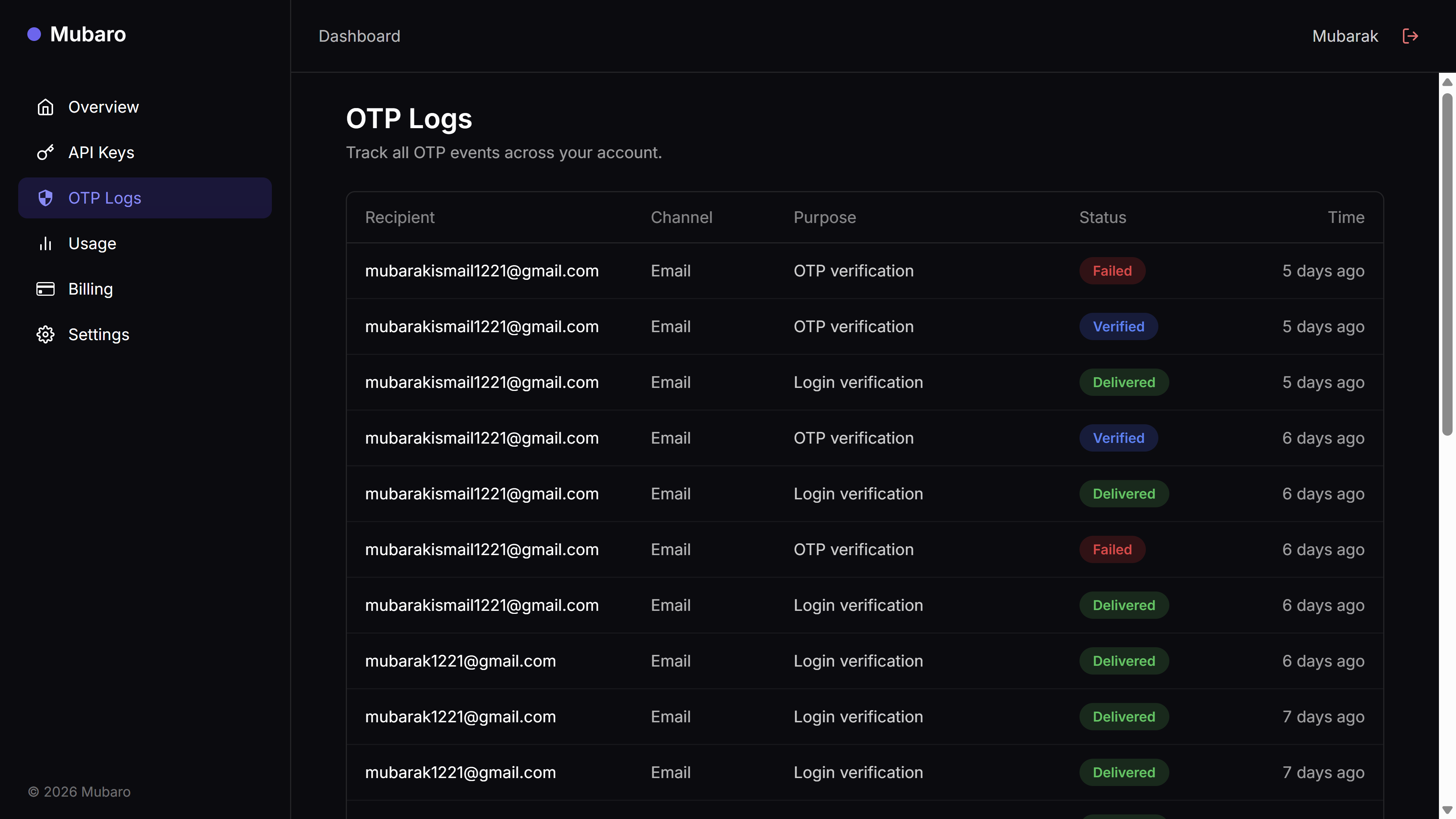The height and width of the screenshot is (819, 1456).
Task: Click the OTP Logs page heading
Action: coord(409,119)
